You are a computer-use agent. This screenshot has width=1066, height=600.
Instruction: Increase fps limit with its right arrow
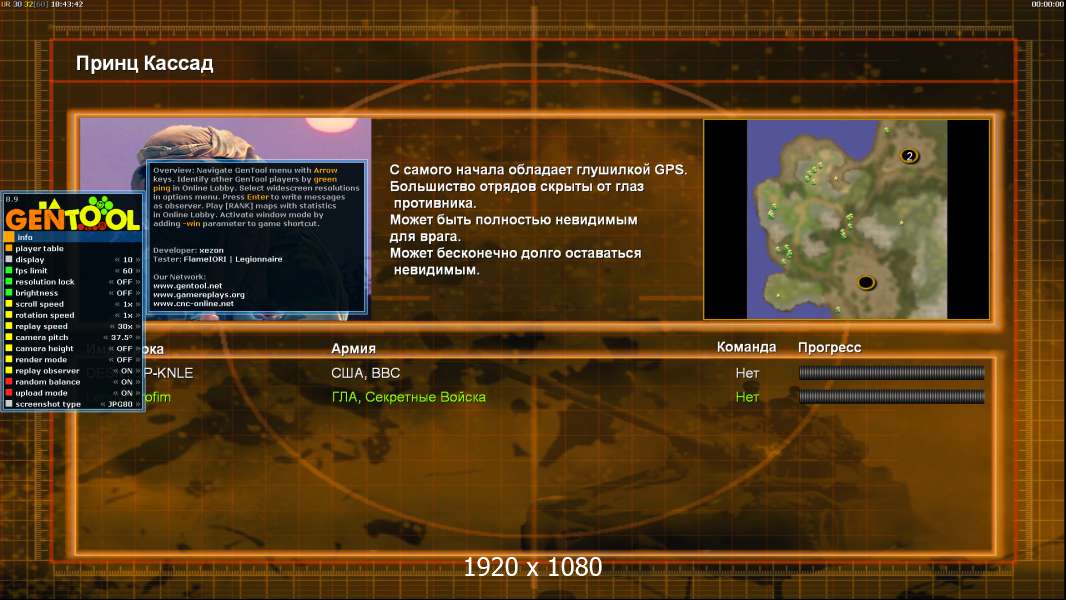(x=138, y=270)
